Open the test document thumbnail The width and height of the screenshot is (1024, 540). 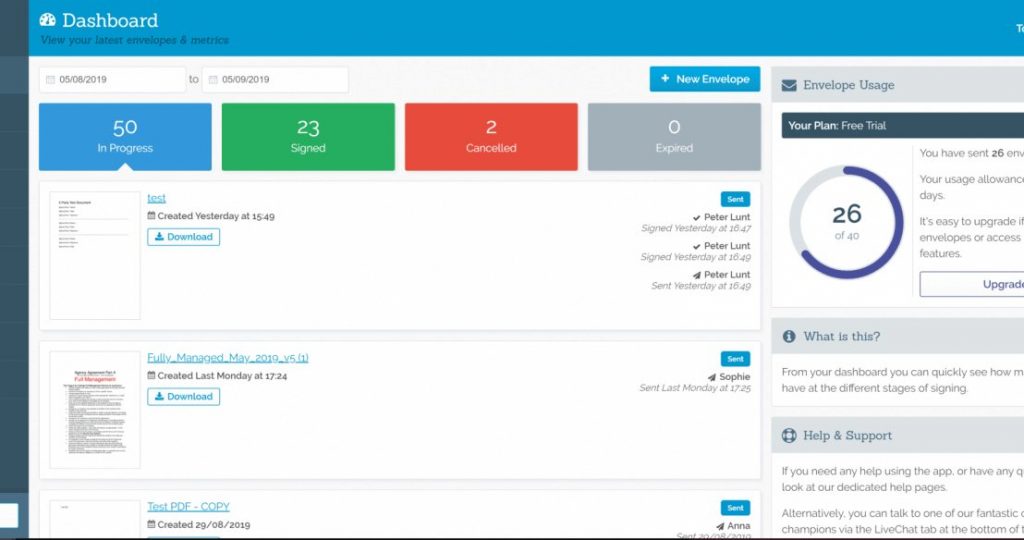(95, 255)
